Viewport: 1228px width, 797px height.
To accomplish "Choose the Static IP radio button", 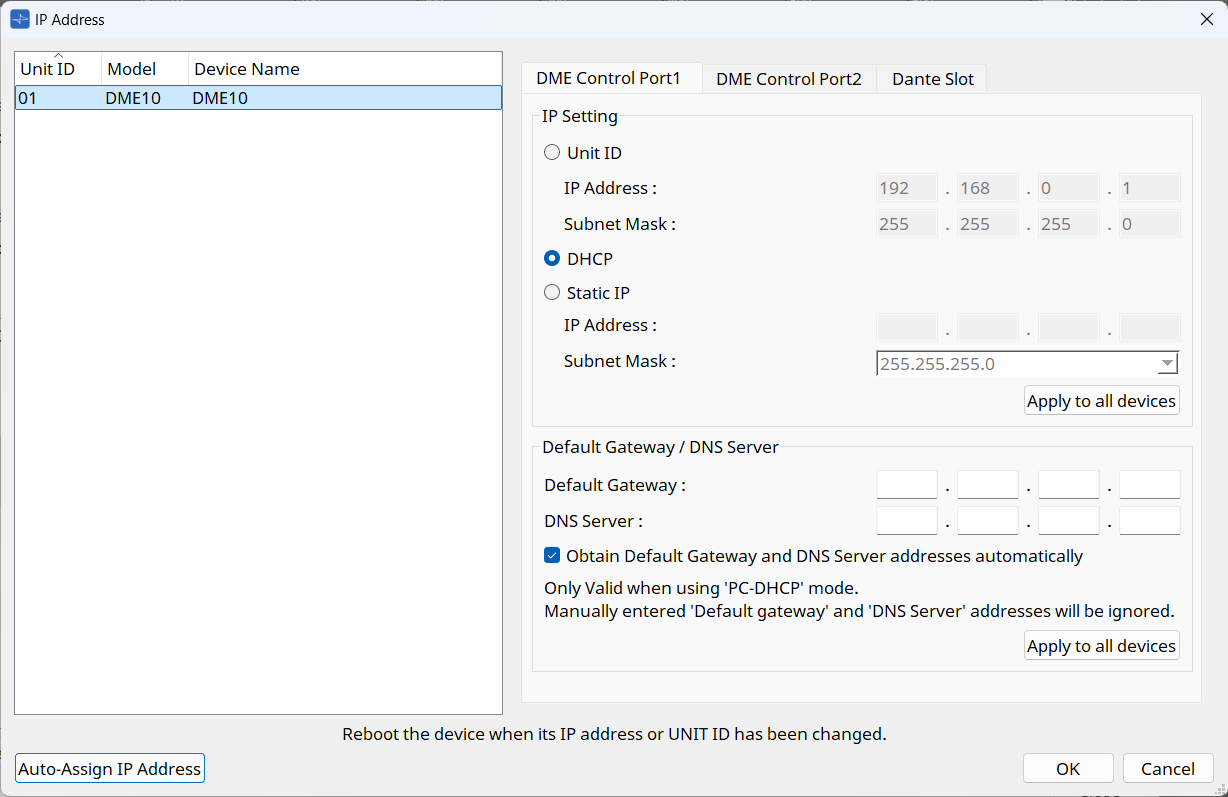I will (x=552, y=293).
